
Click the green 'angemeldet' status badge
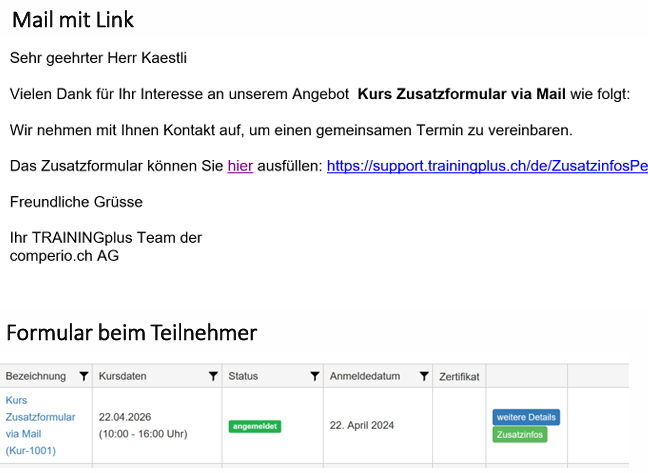(x=255, y=426)
